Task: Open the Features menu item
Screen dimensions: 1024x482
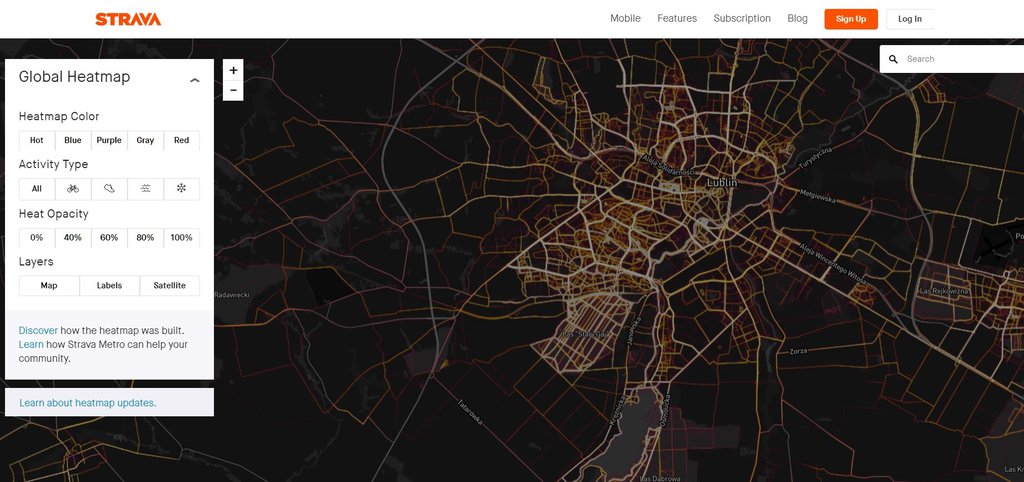Action: click(x=677, y=18)
